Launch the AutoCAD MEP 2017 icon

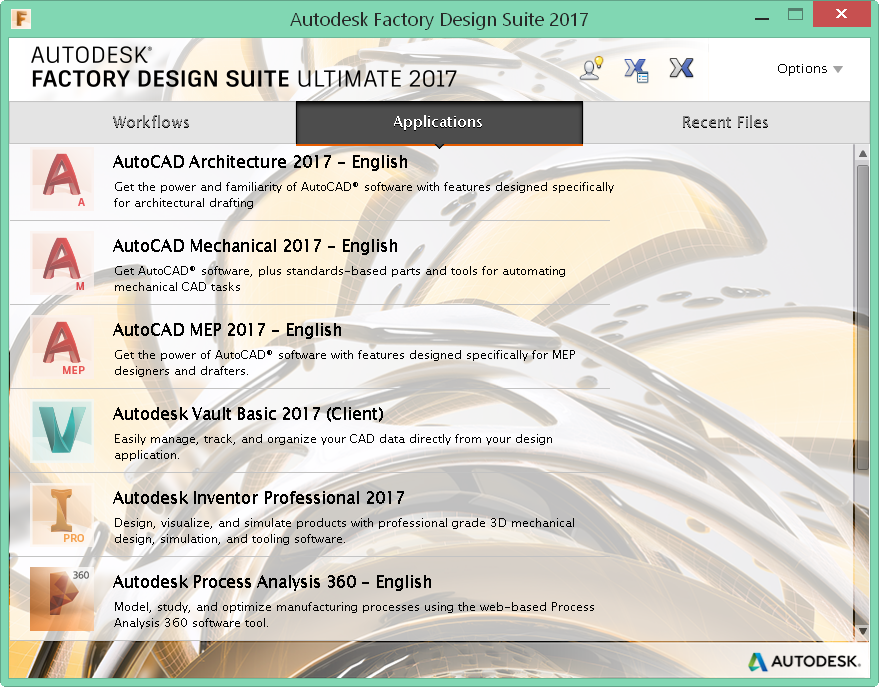62,347
